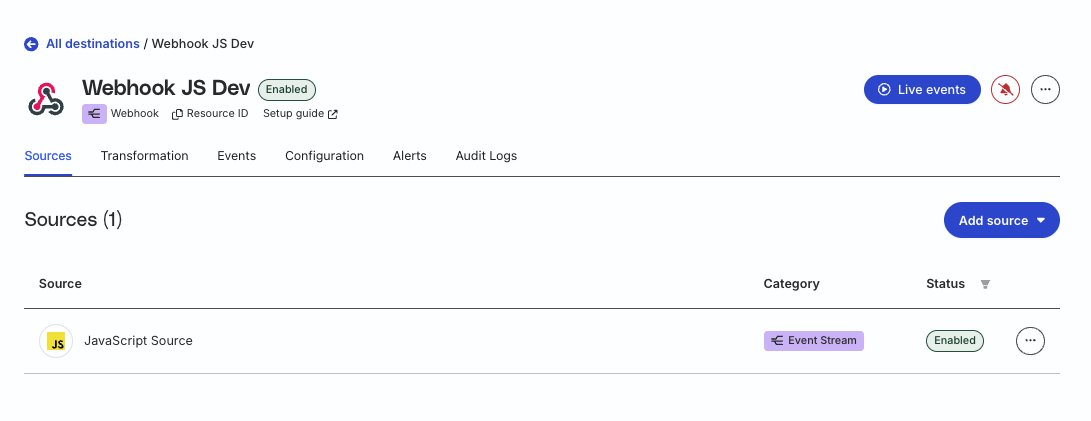Click the back arrow icon beside All destinations

tap(31, 44)
